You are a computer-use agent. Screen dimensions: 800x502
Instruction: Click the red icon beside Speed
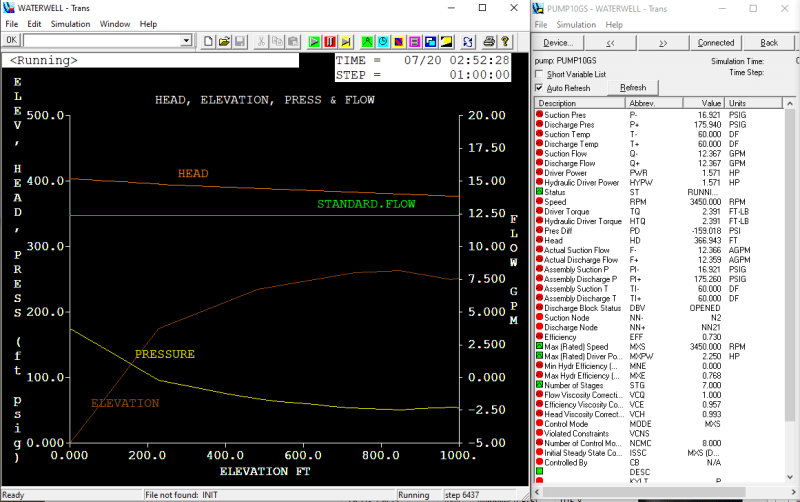[539, 201]
